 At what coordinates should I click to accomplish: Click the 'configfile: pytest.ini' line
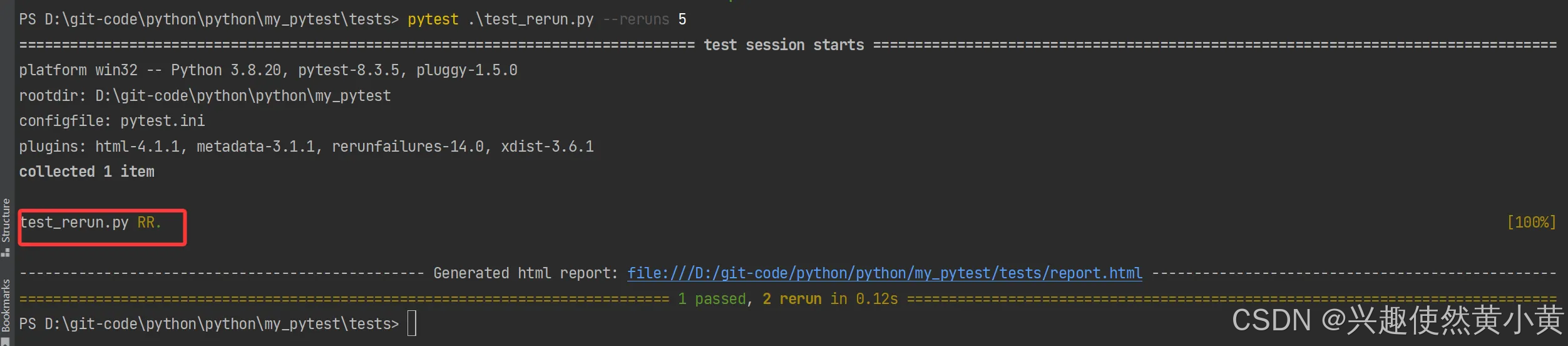point(112,121)
